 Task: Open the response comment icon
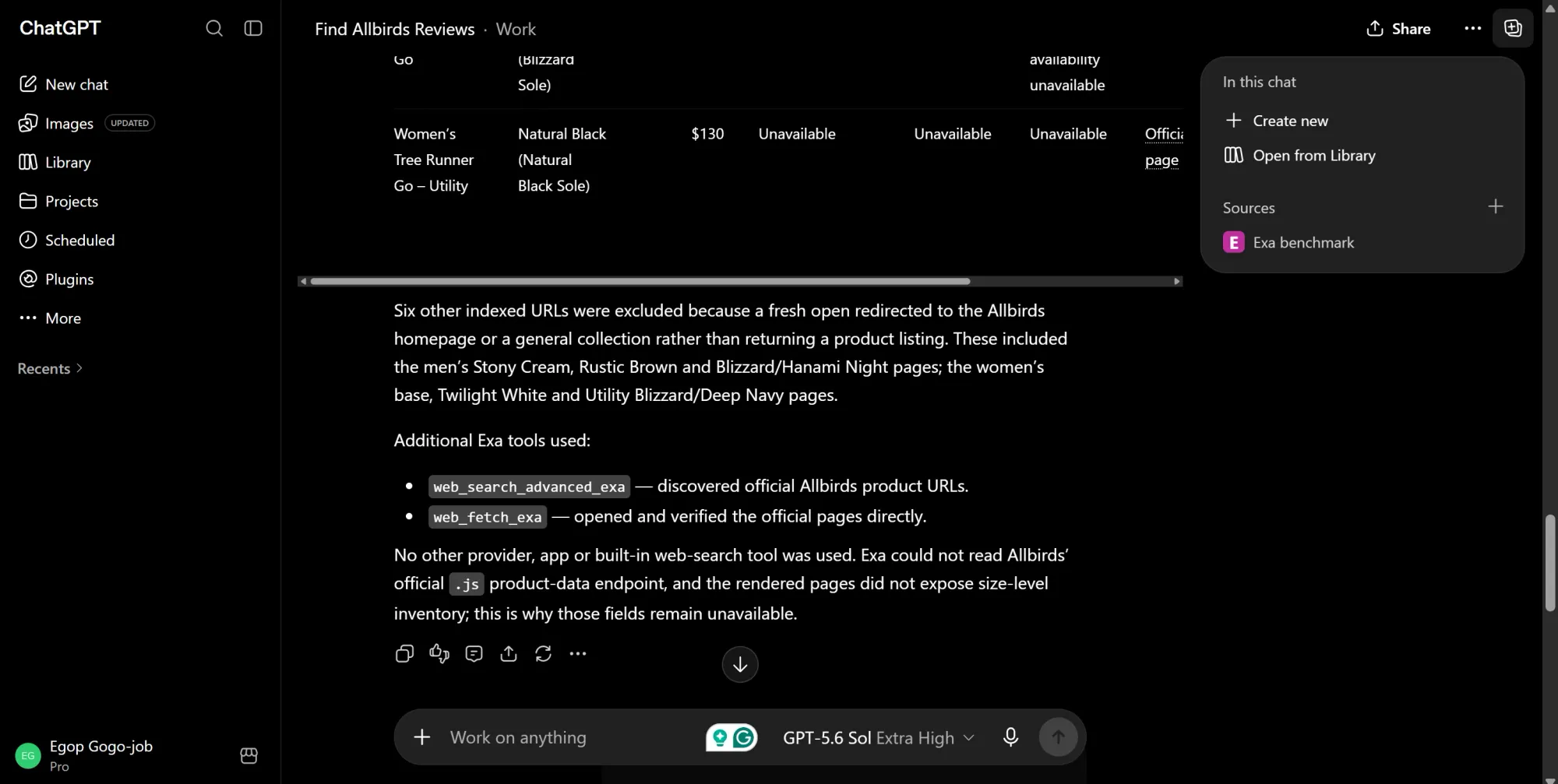click(x=474, y=654)
